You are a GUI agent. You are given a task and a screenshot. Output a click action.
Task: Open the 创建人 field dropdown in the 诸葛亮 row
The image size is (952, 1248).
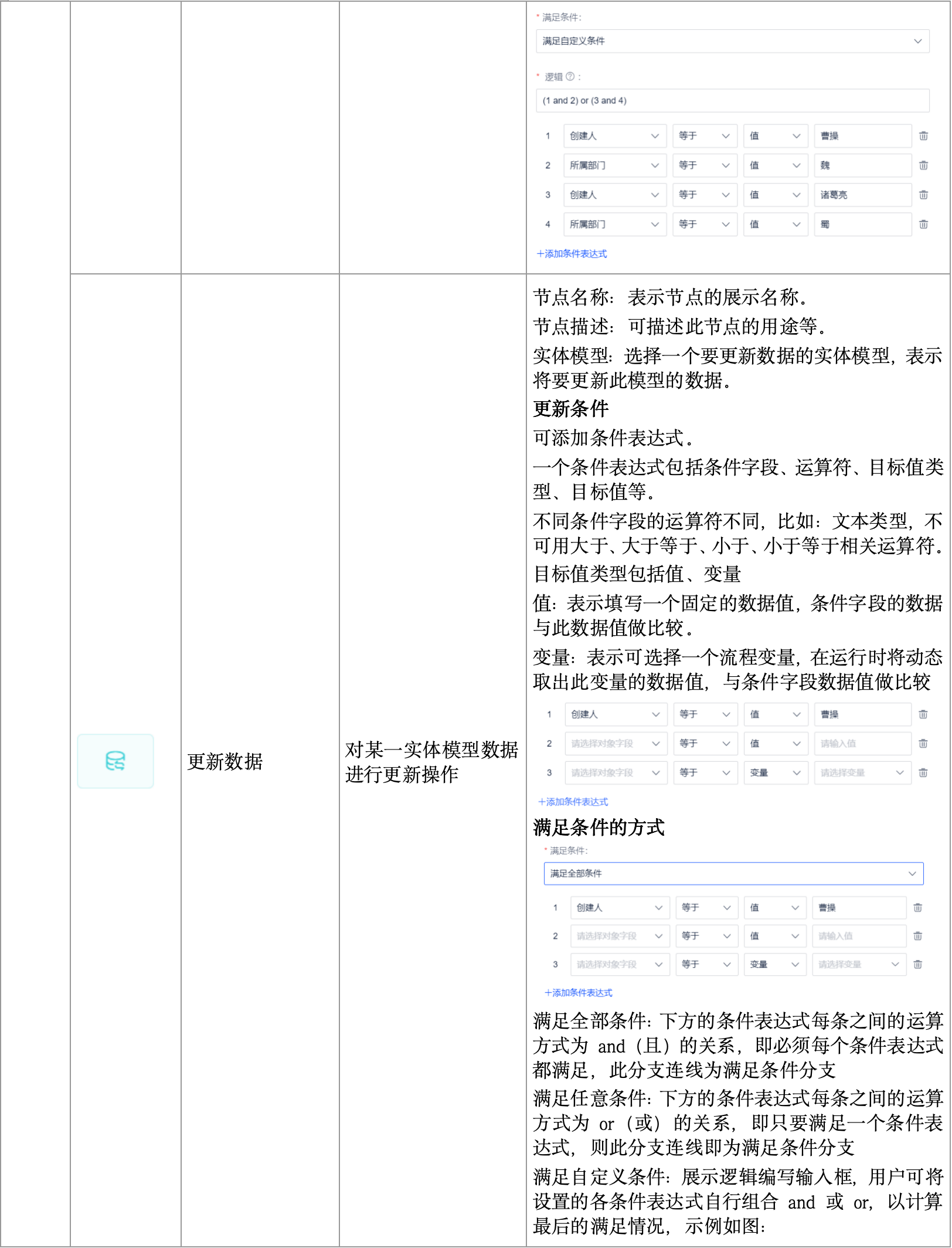pyautogui.click(x=614, y=195)
